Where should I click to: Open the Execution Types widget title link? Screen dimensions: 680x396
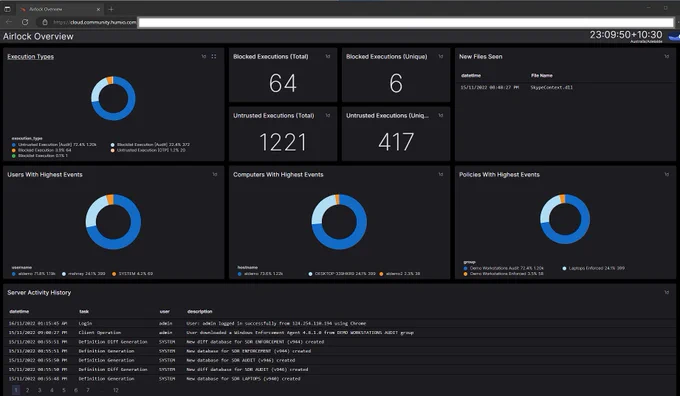[30, 56]
